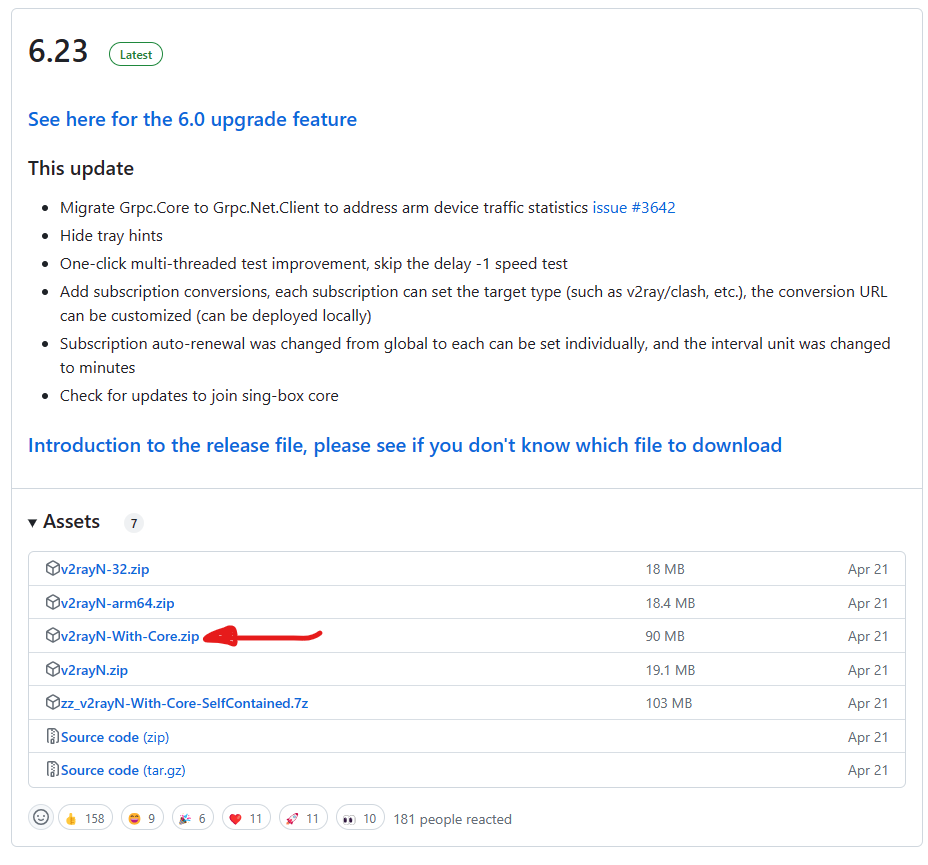Image resolution: width=928 pixels, height=865 pixels.
Task: Click the 6.23 release title
Action: [x=58, y=51]
